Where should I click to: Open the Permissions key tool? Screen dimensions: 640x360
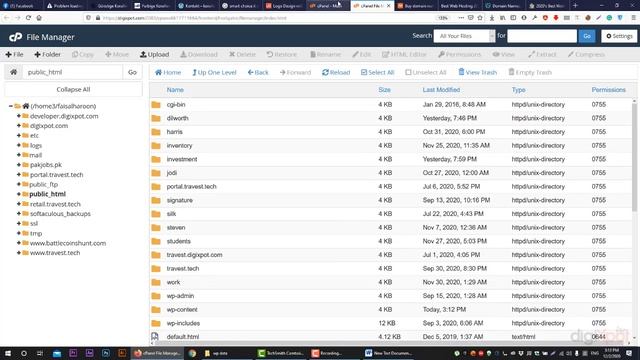click(460, 54)
